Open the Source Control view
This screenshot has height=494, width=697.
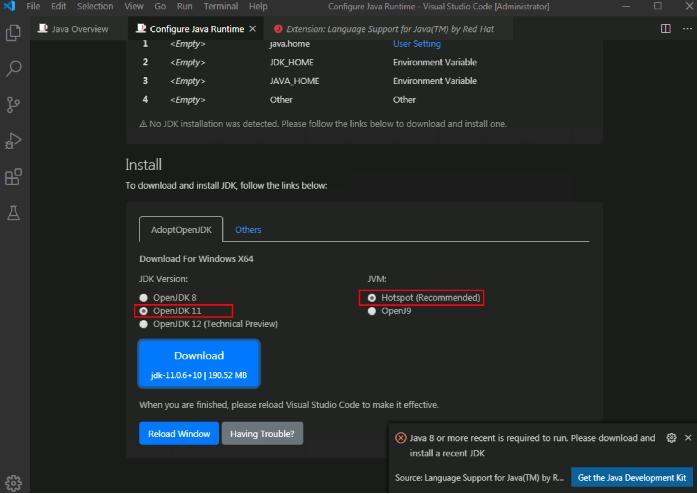pos(13,105)
